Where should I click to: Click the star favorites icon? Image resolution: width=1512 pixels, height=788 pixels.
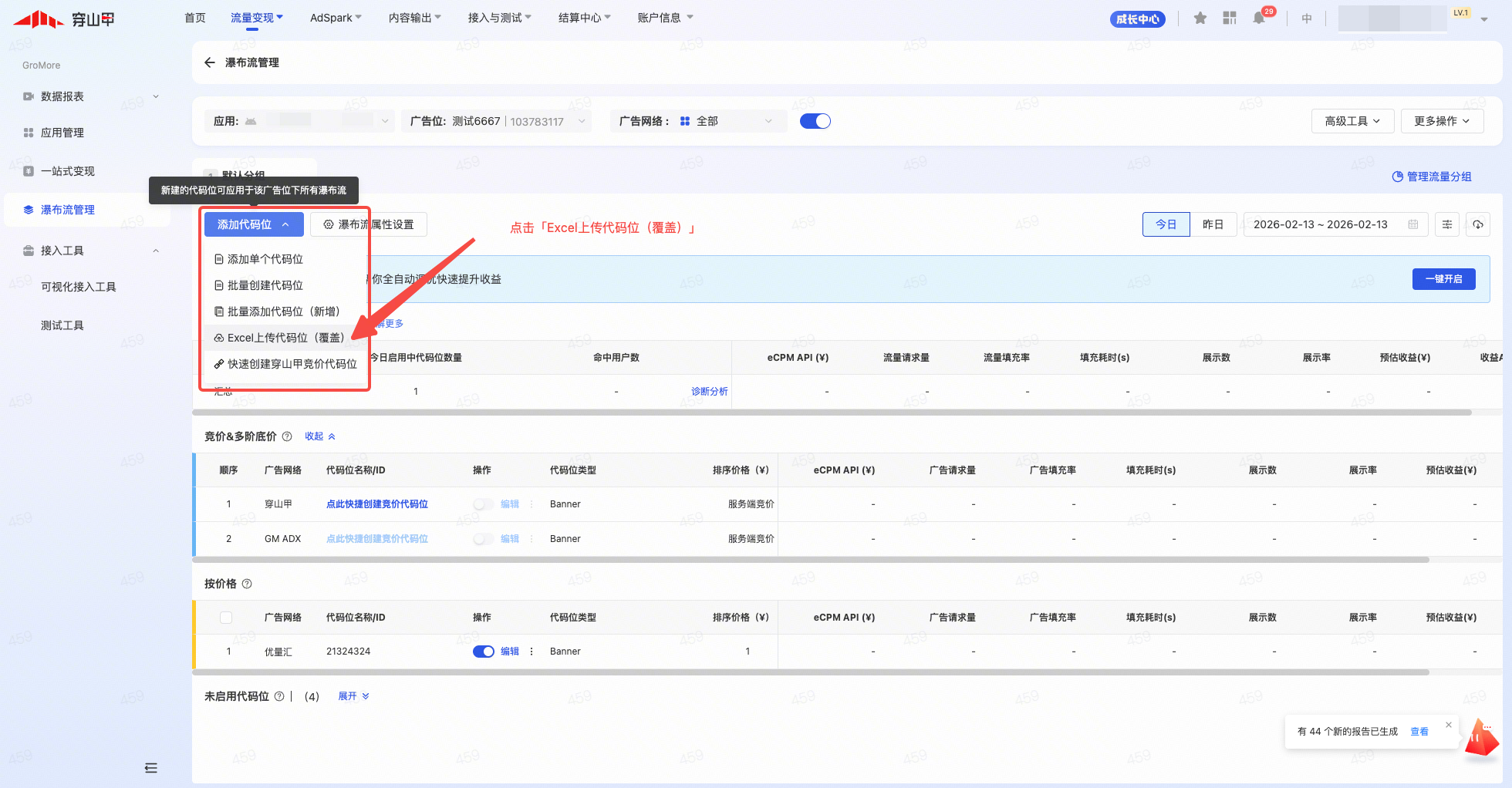click(x=1200, y=19)
